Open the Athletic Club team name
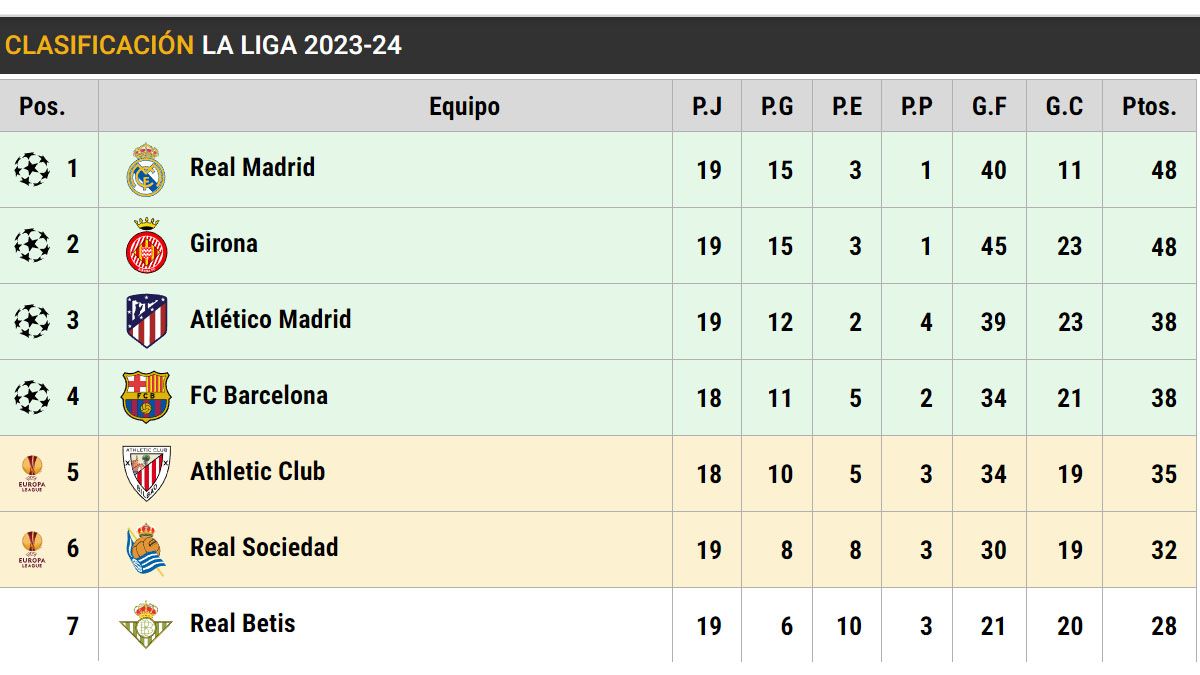 click(x=257, y=471)
